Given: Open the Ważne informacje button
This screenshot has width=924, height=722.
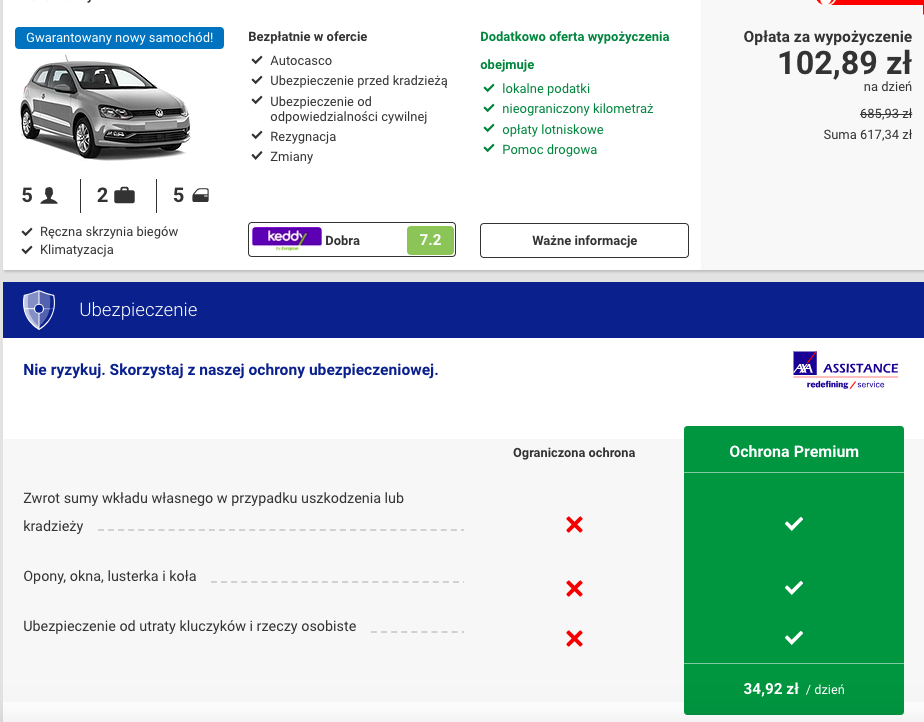Looking at the screenshot, I should 584,240.
